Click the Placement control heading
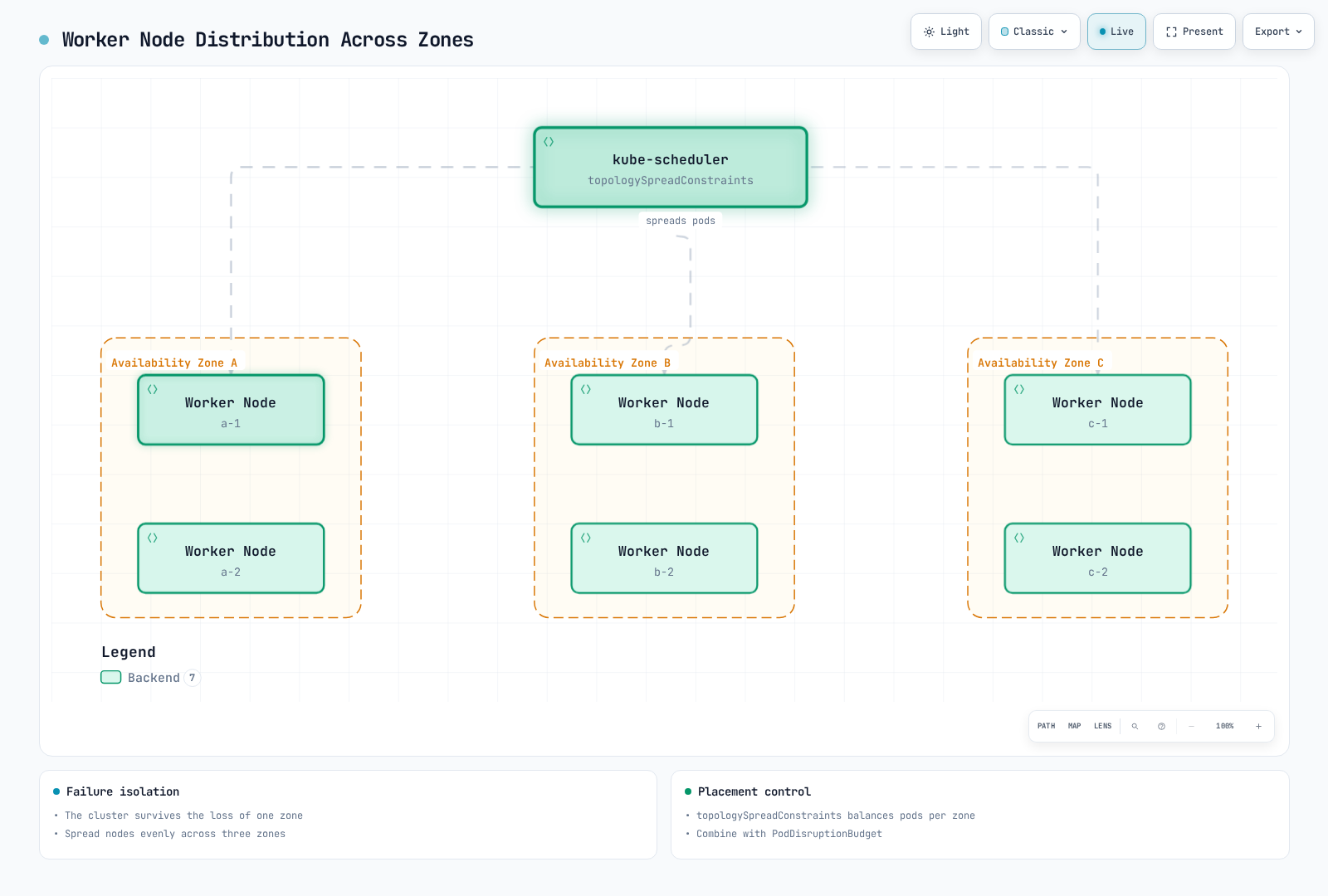This screenshot has width=1328, height=896. 754,791
